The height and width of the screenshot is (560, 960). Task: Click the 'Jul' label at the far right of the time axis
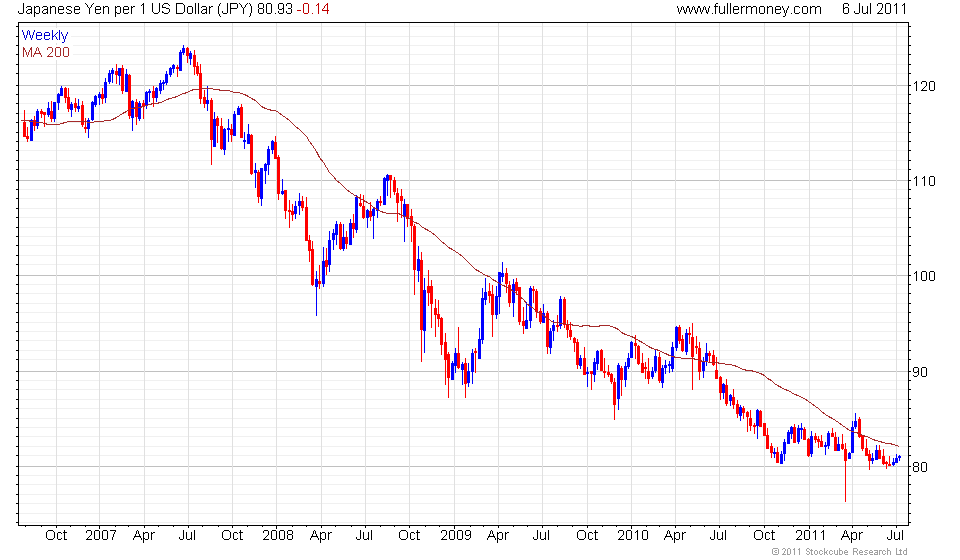click(x=896, y=536)
